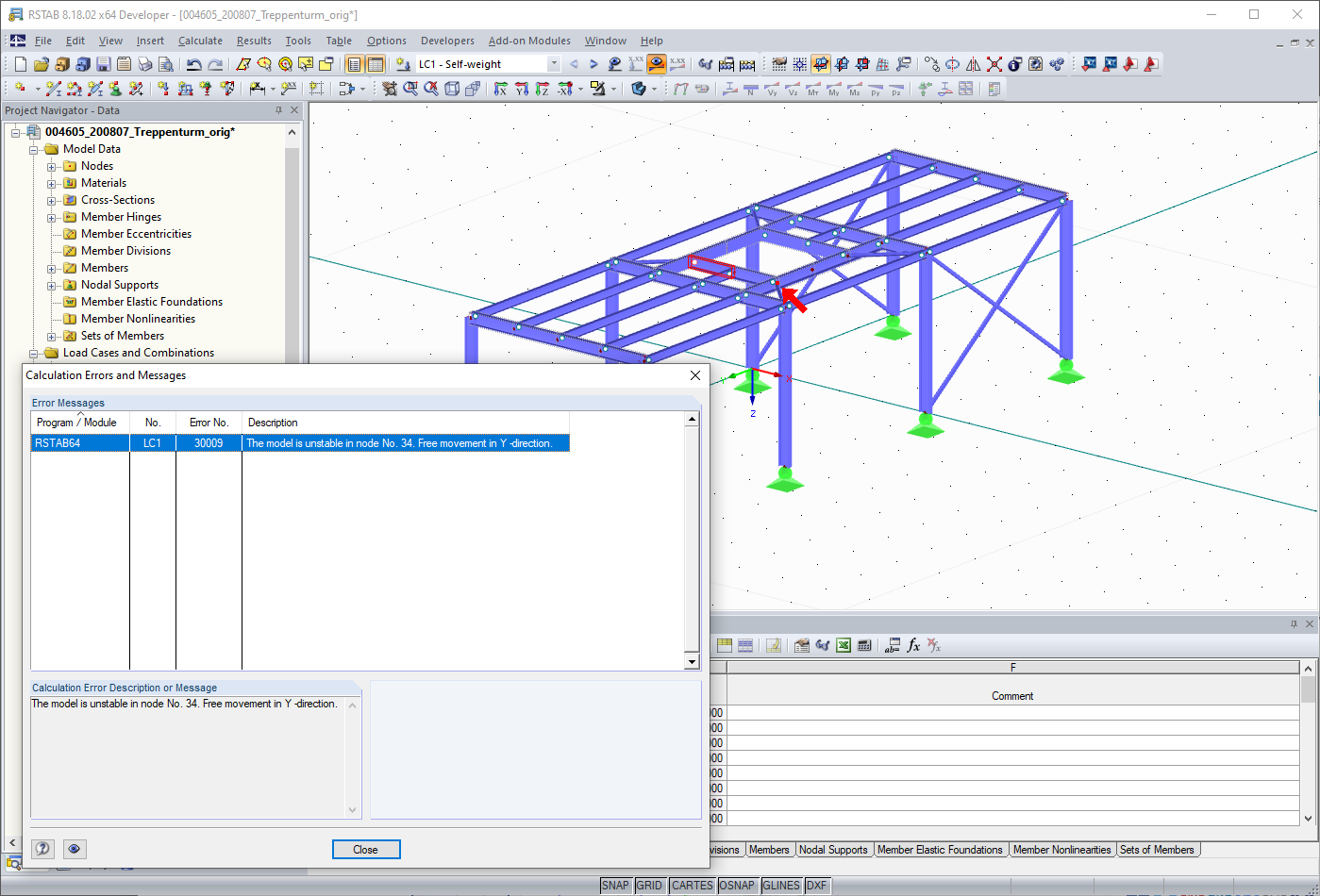Switch to the Nodal Supports table tab
Image resolution: width=1320 pixels, height=896 pixels.
click(x=833, y=850)
